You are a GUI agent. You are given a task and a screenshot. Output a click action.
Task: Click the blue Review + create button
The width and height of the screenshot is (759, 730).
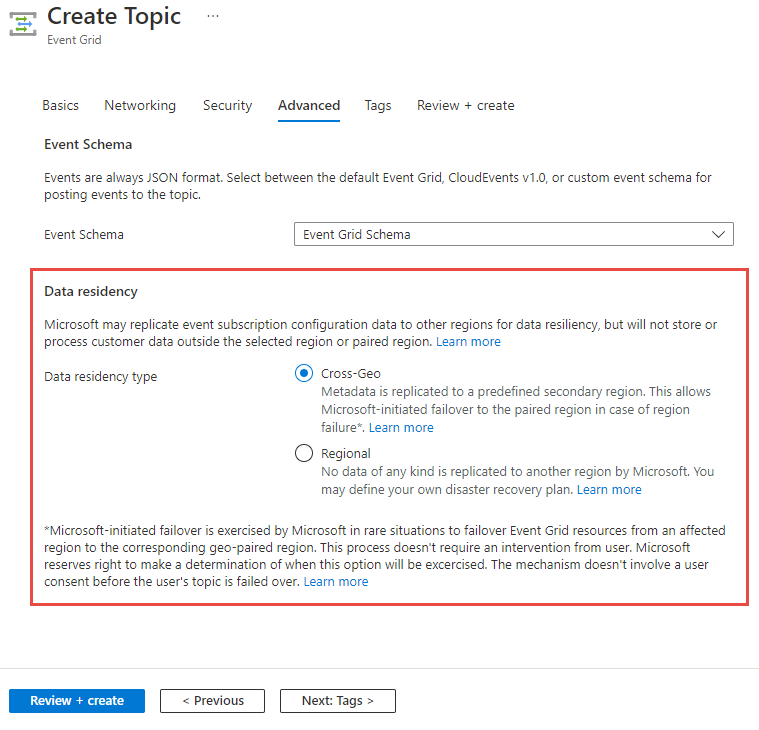77,701
